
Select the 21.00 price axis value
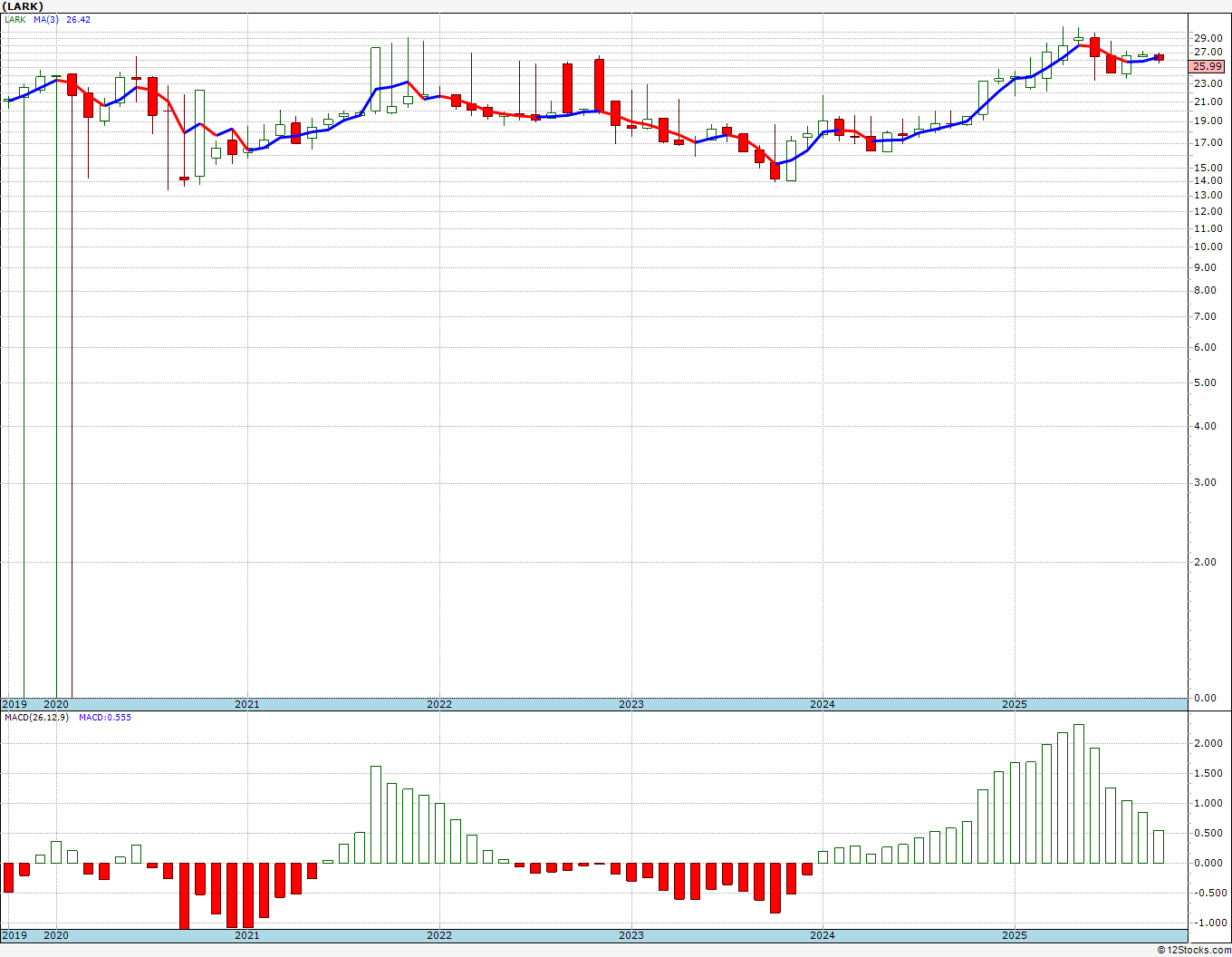1208,101
